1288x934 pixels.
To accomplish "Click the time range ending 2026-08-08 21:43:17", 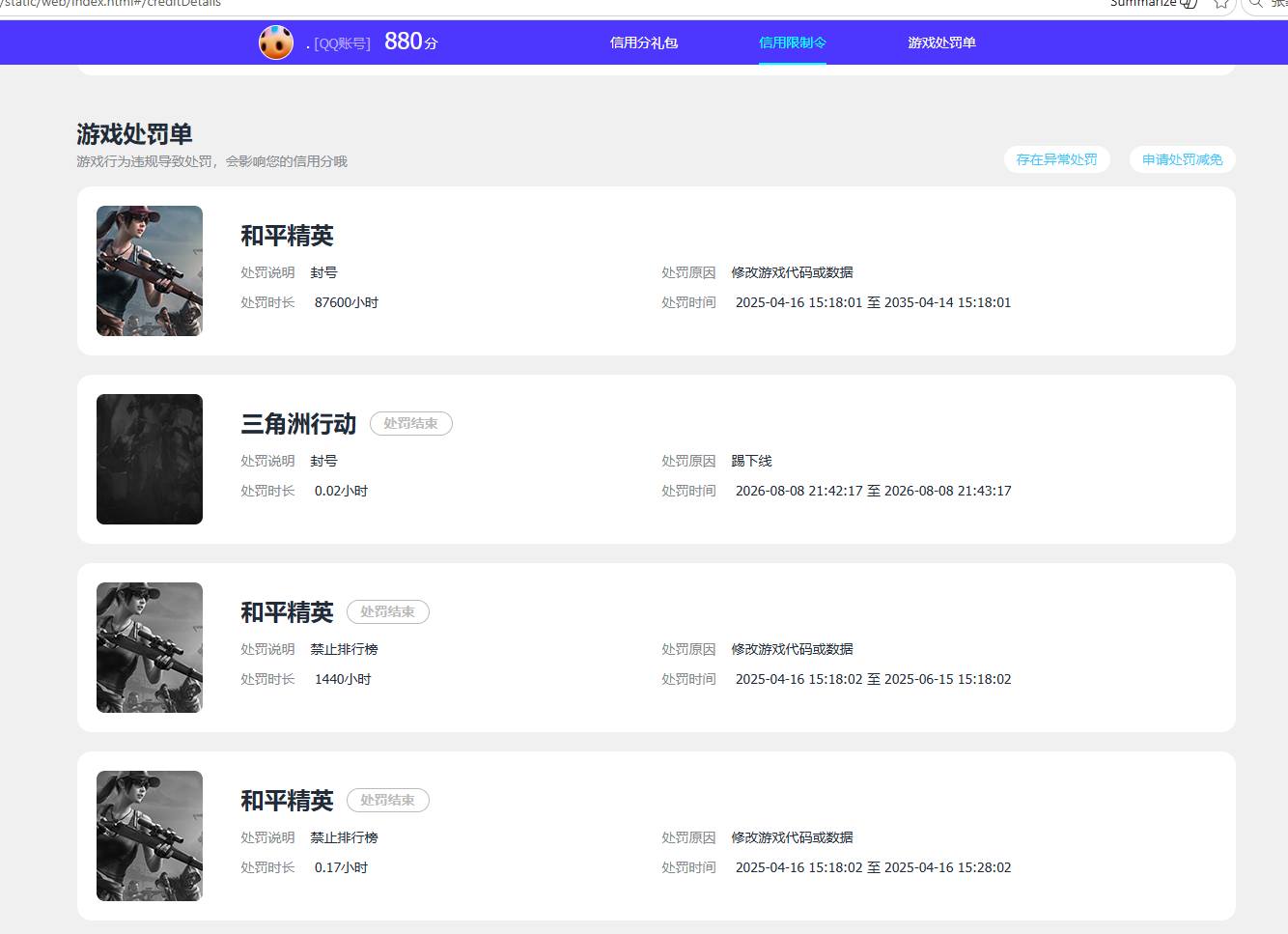I will pyautogui.click(x=873, y=491).
